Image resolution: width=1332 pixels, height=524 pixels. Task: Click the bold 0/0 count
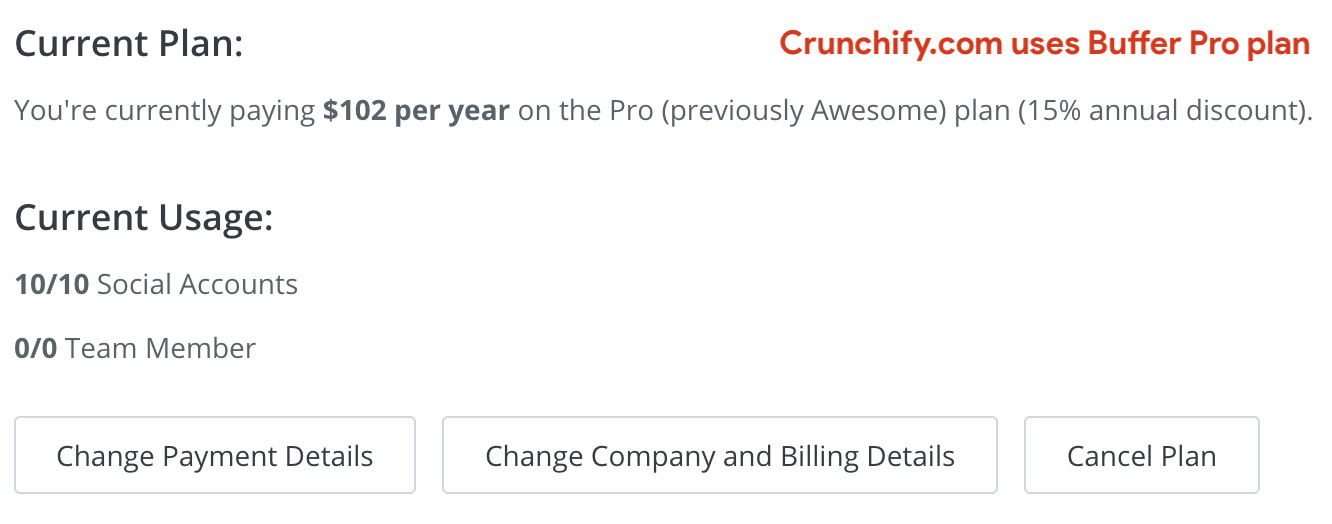[x=36, y=349]
